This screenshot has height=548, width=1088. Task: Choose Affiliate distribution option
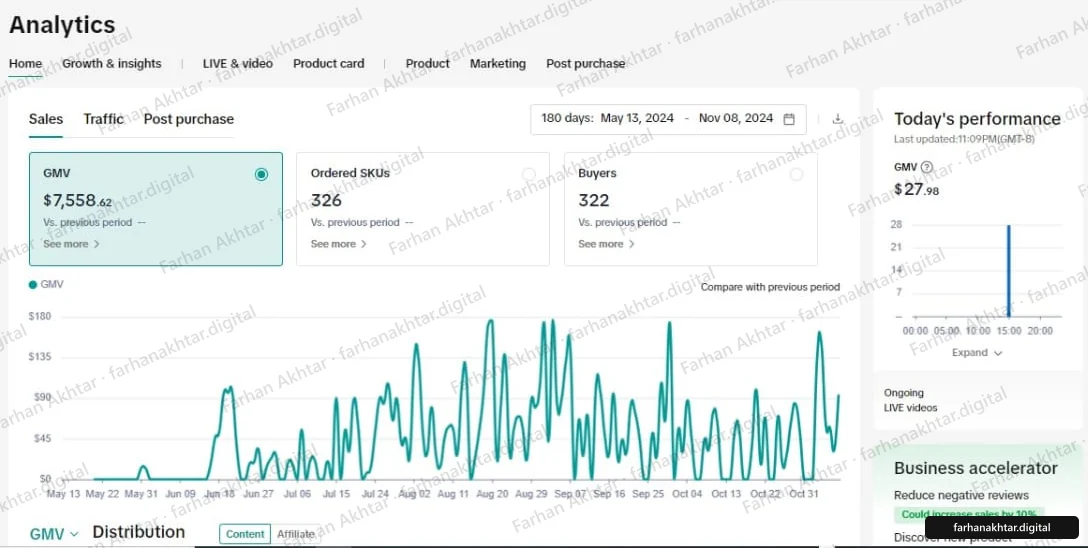(x=296, y=534)
